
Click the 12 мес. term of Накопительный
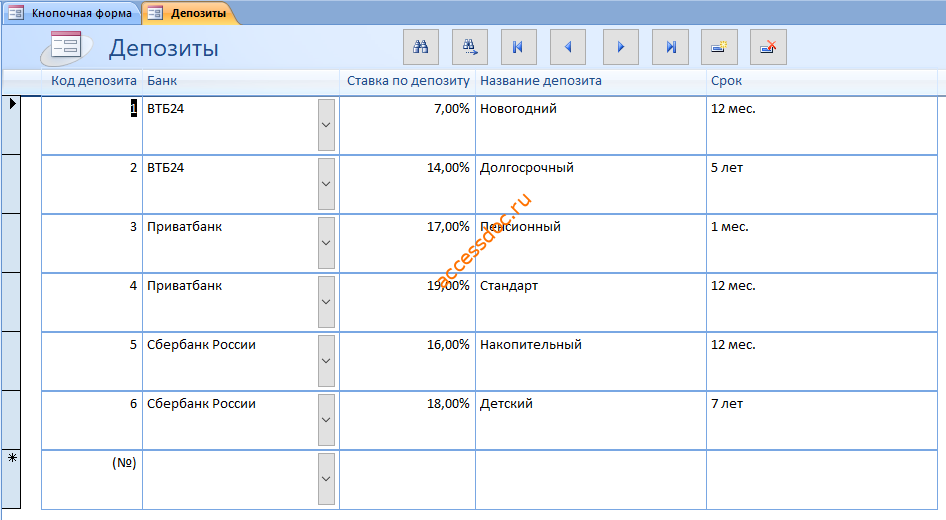click(x=822, y=361)
